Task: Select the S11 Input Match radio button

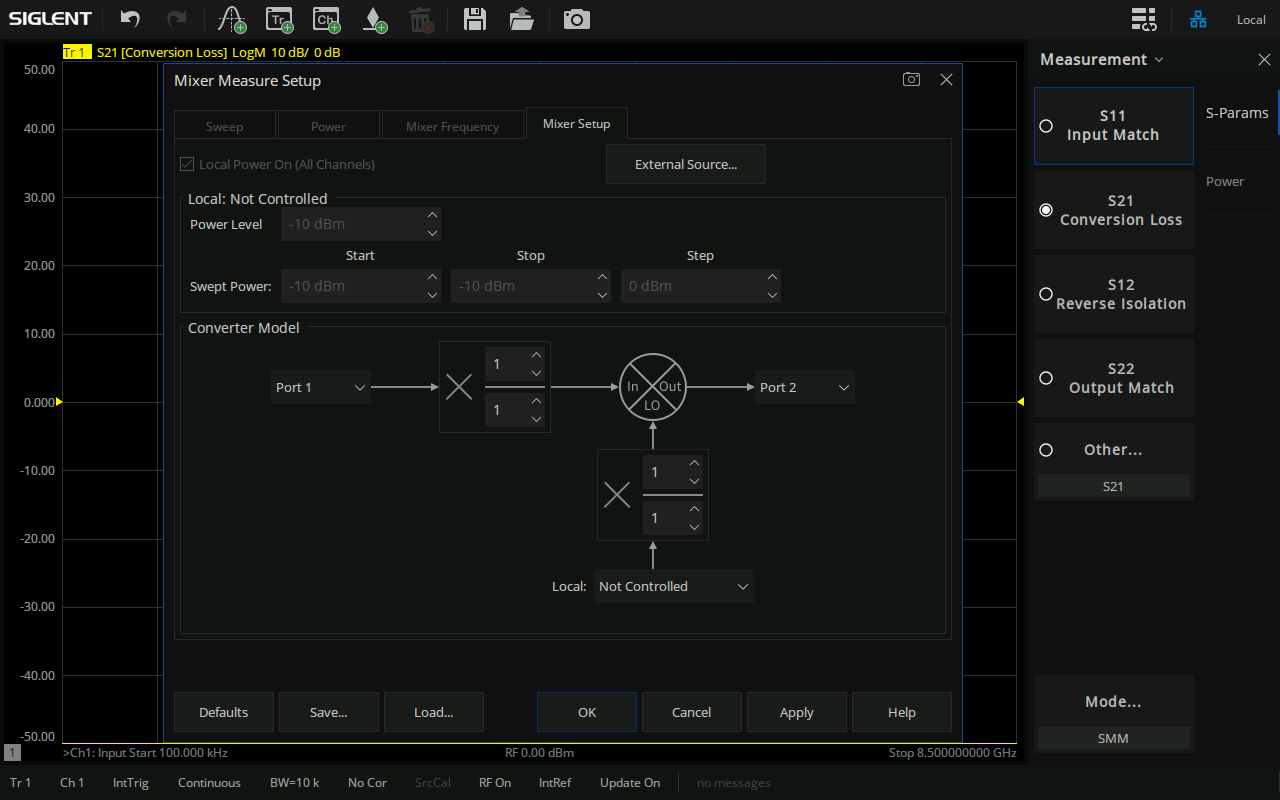Action: pos(1046,126)
